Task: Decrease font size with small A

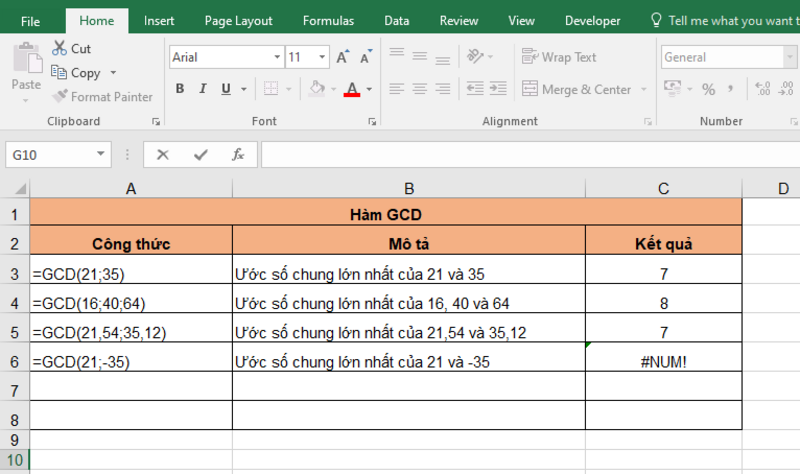Action: pos(366,57)
